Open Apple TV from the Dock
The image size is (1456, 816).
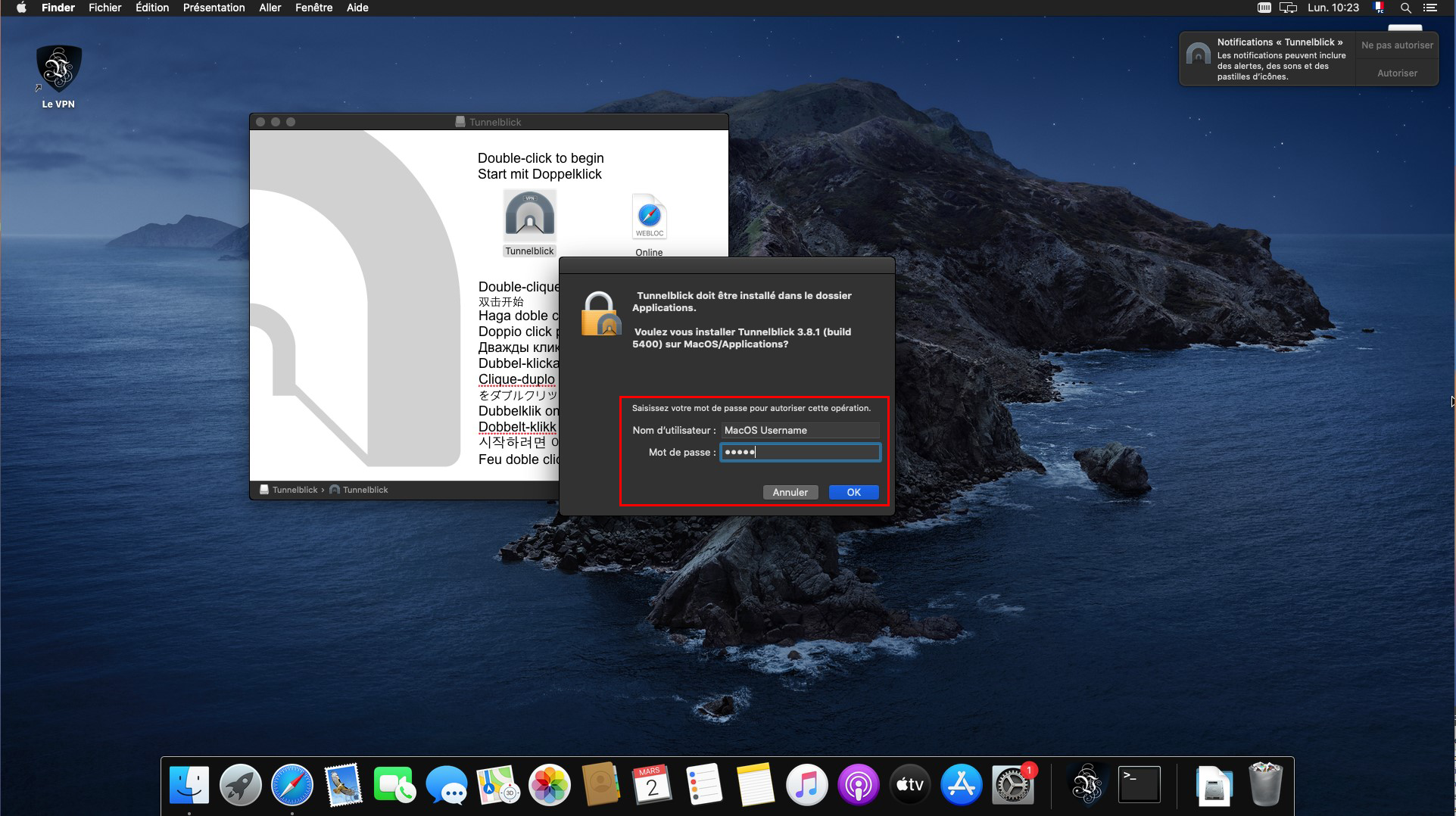point(909,784)
